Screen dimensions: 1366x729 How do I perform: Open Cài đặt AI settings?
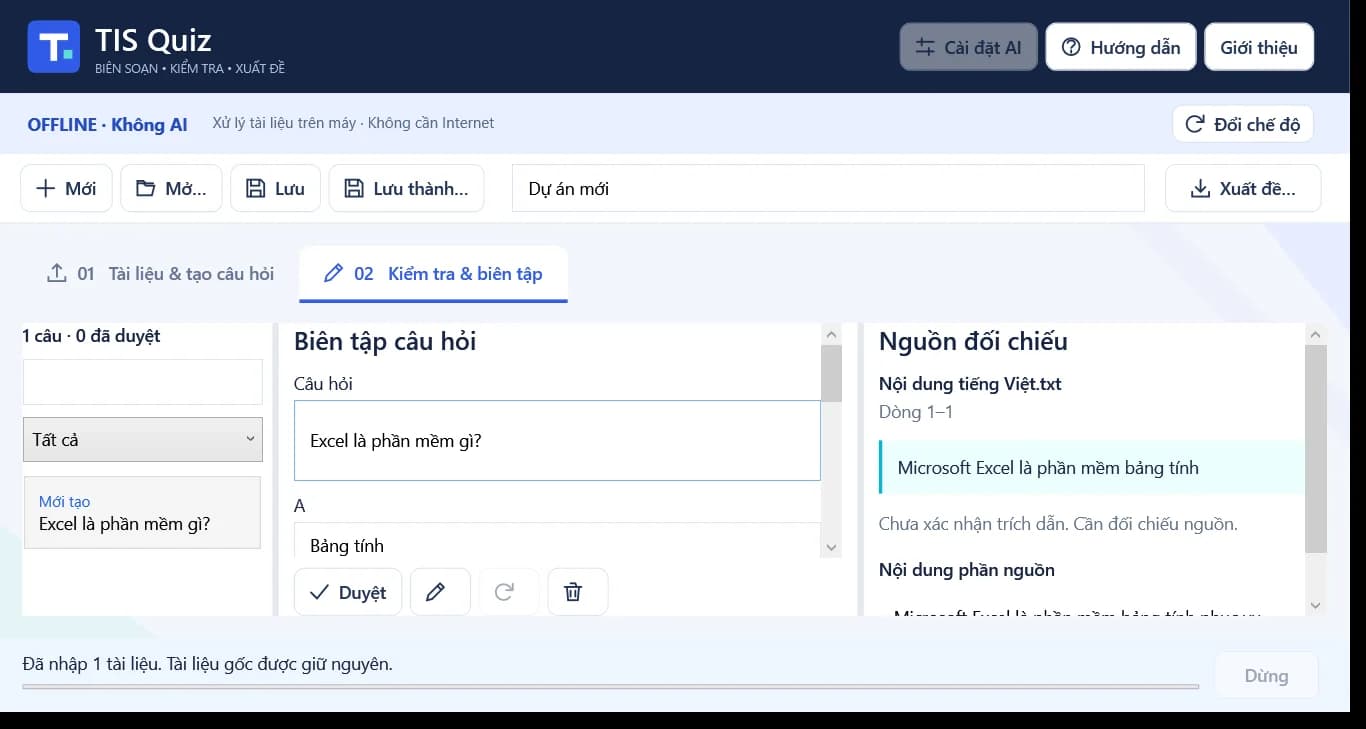pos(968,47)
